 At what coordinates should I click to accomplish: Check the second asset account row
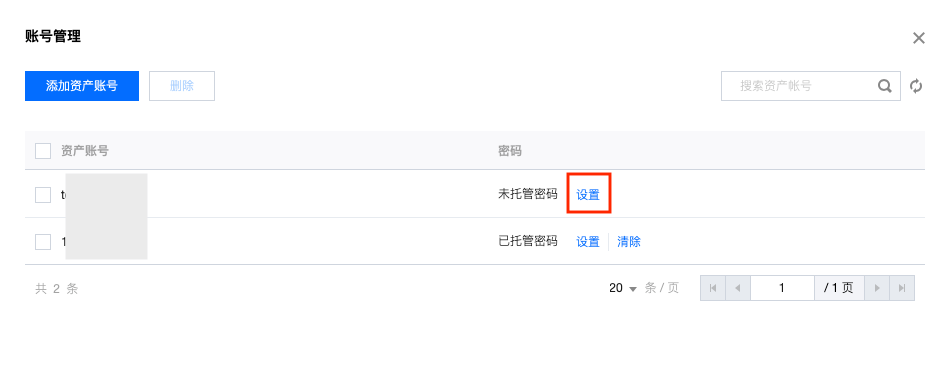(x=43, y=242)
